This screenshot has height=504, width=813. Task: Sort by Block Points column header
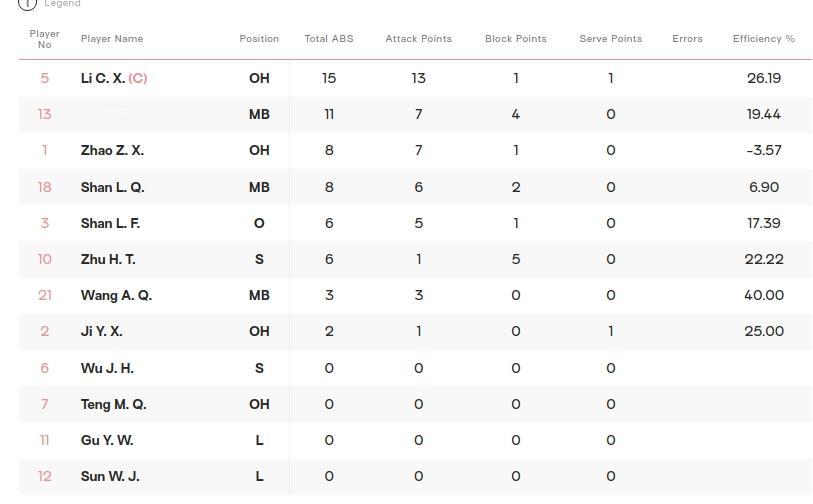pos(516,39)
